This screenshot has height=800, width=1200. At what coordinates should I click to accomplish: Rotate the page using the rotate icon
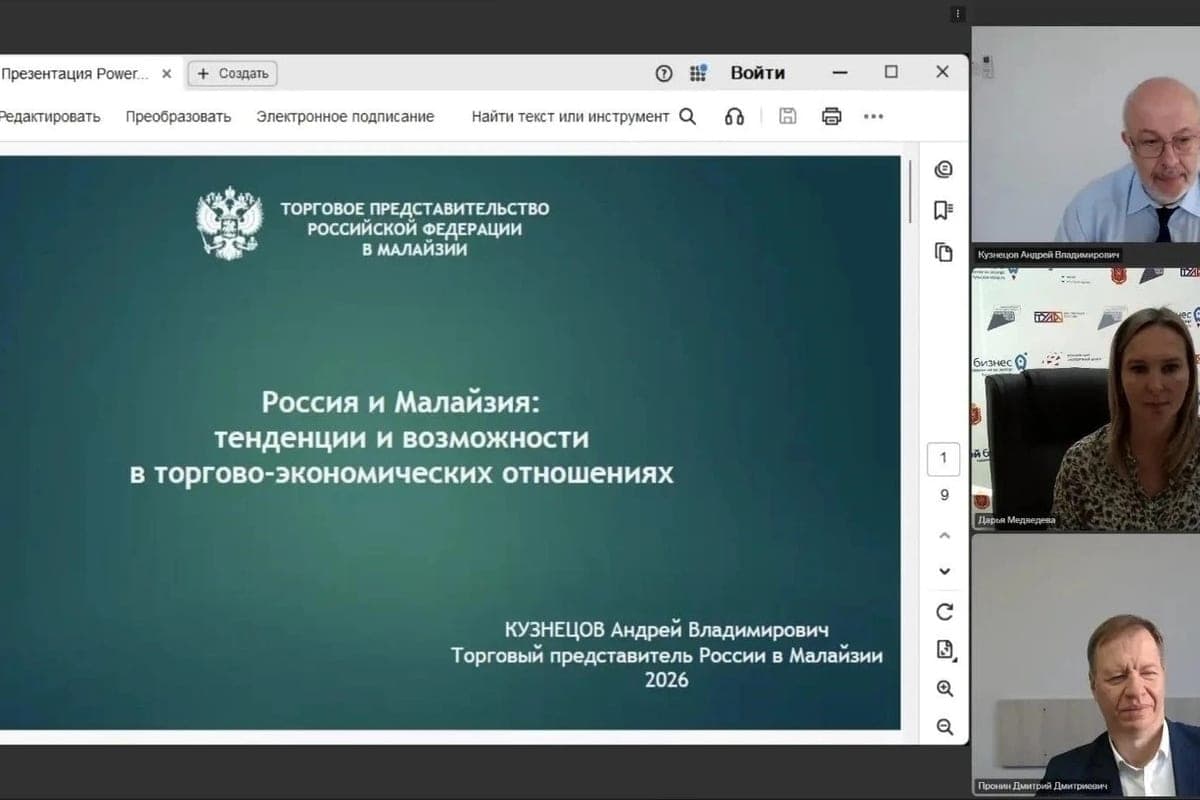[944, 612]
